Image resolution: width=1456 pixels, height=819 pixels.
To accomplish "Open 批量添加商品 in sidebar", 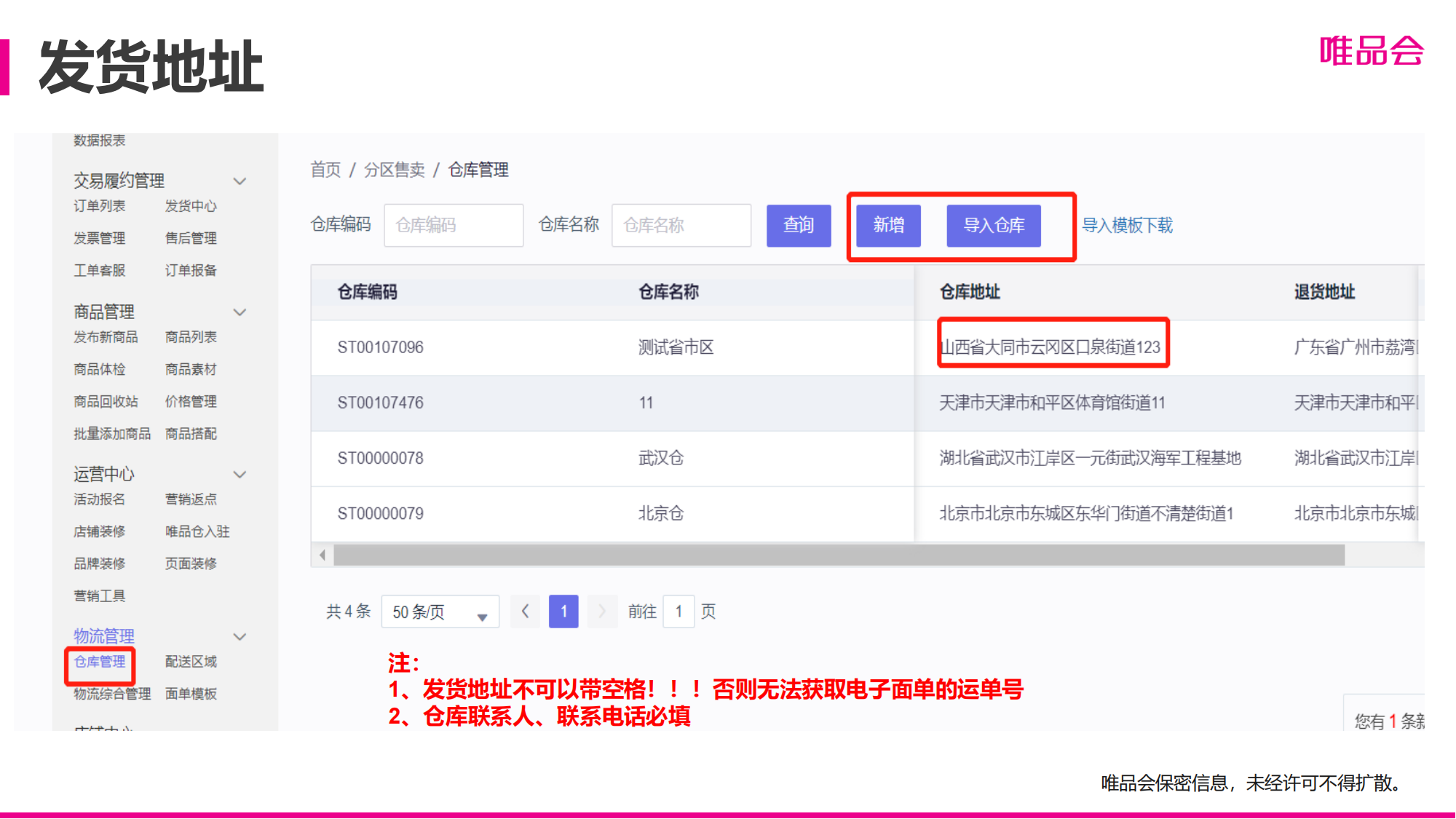I will click(112, 434).
